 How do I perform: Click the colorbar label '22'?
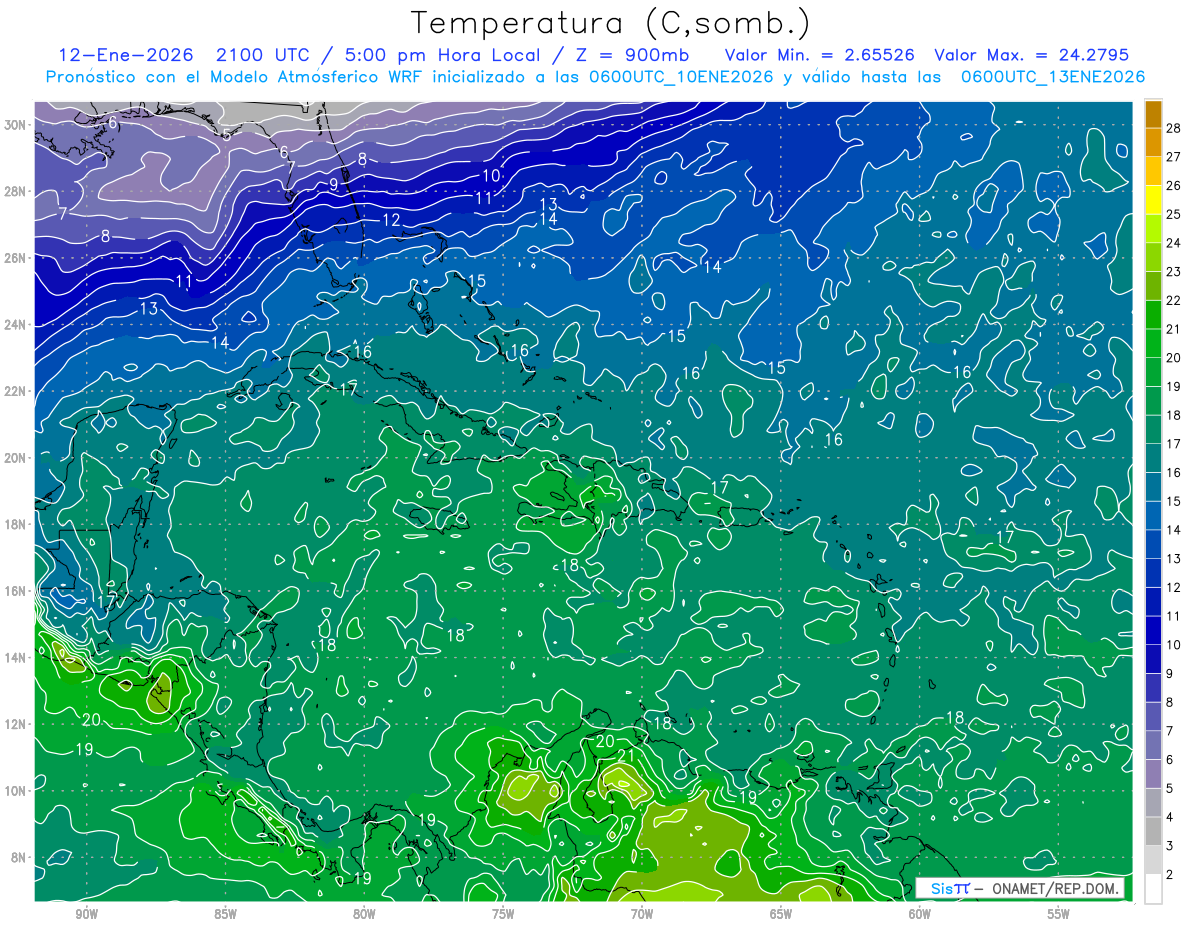[1174, 300]
